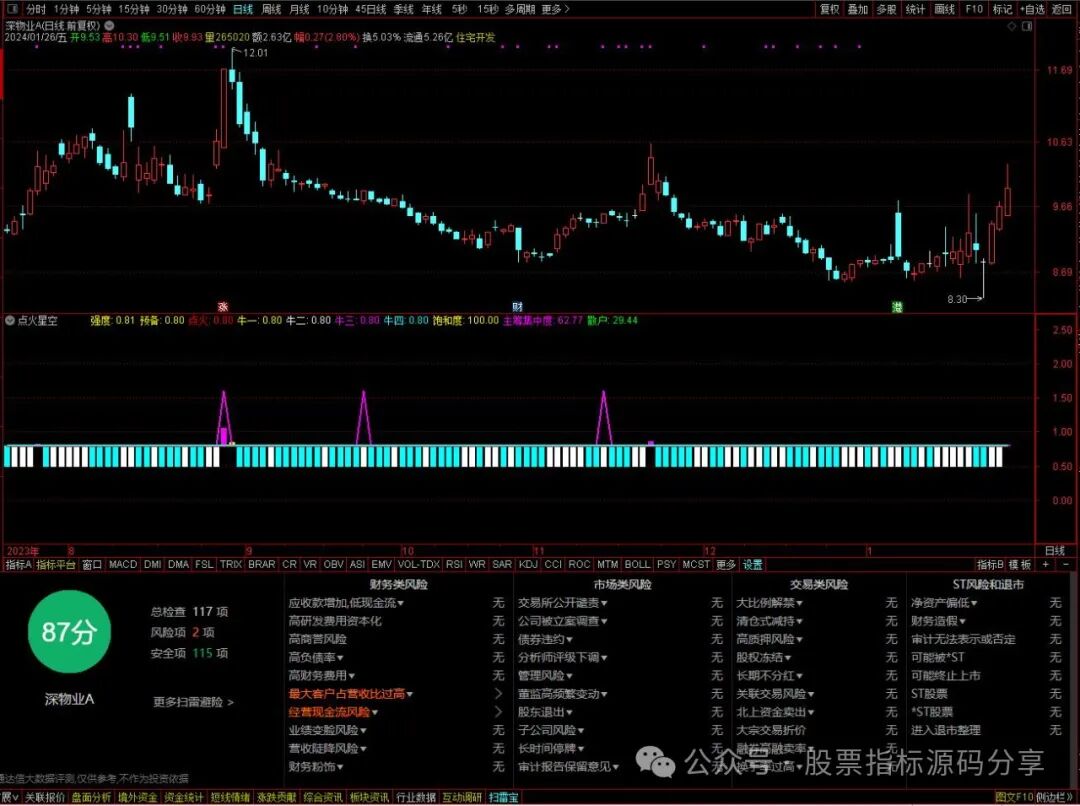Click the 涨 marker below the price chart
The width and height of the screenshot is (1080, 806).
point(222,307)
